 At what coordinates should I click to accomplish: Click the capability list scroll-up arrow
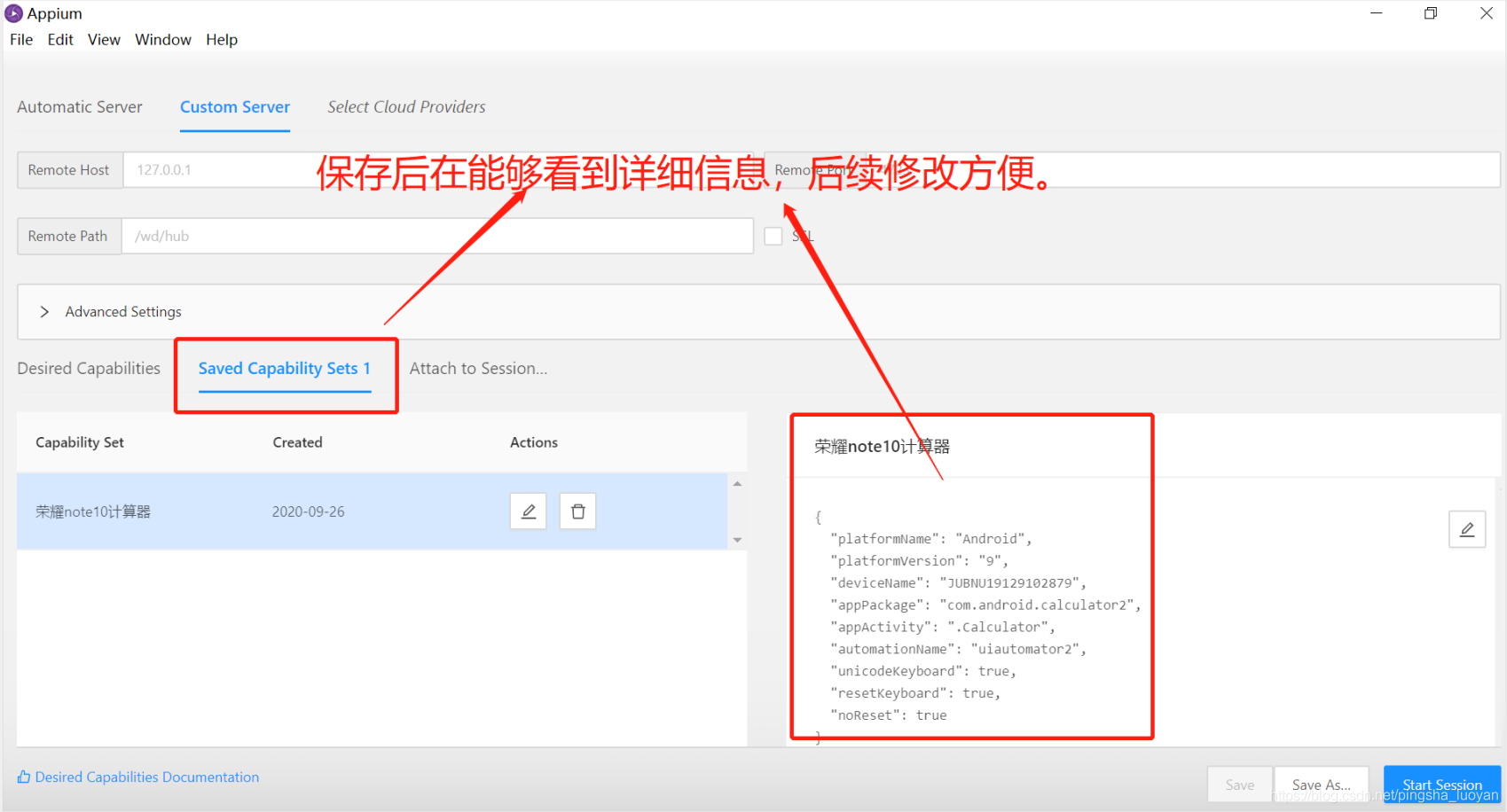737,484
